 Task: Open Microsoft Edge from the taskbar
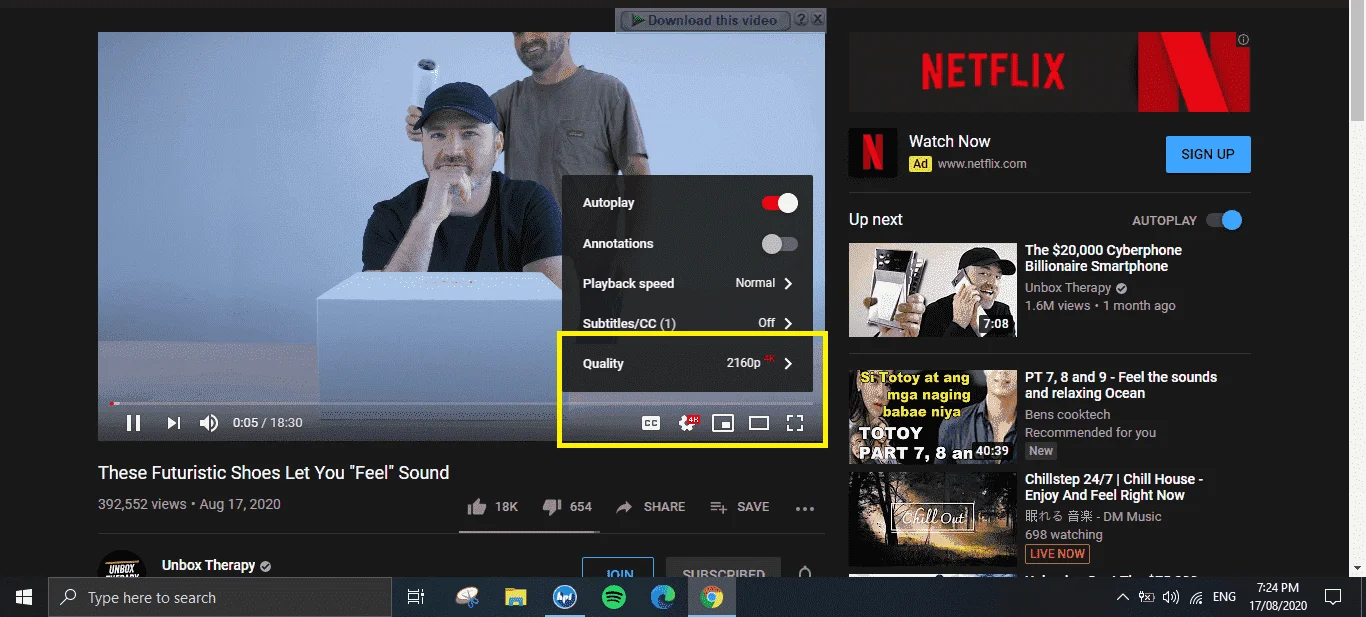pos(663,597)
